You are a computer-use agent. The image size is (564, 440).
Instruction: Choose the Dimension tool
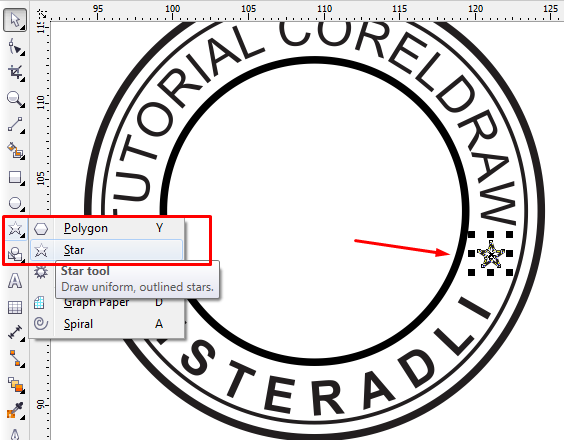point(15,332)
